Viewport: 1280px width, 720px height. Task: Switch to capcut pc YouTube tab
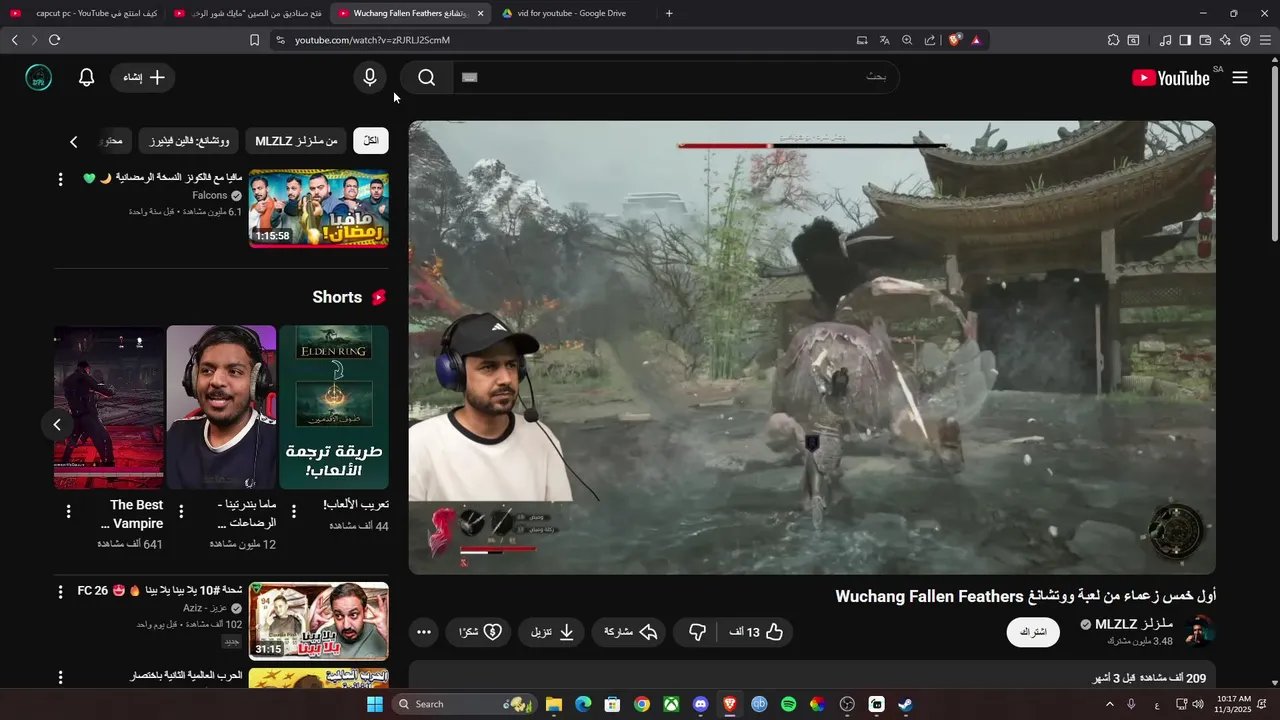coord(83,13)
